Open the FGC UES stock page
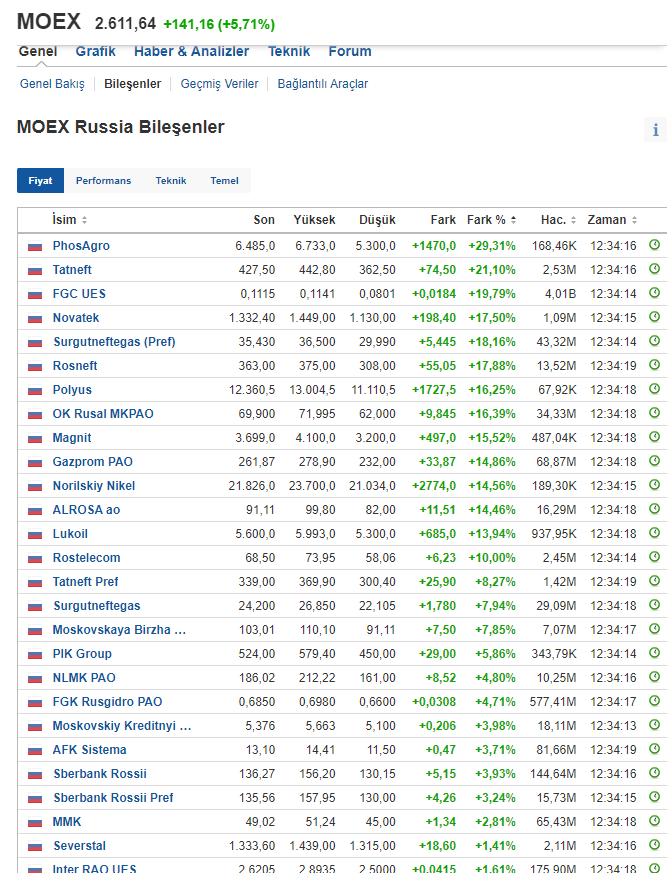667x873 pixels. 79,293
